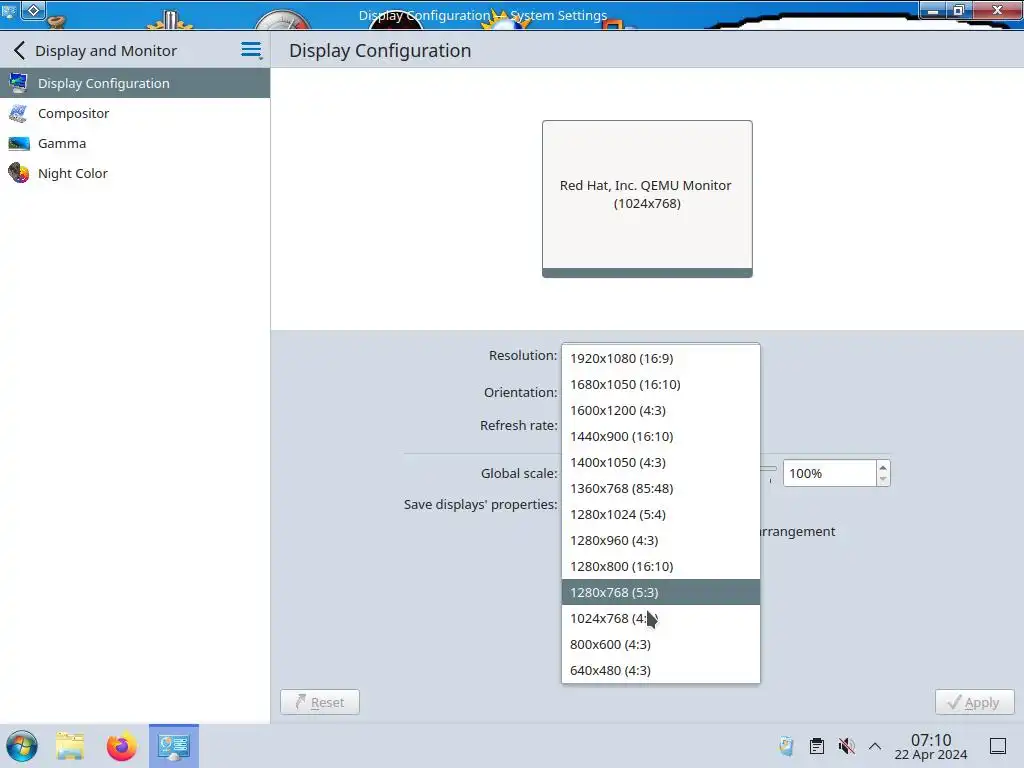Open Compositor settings
Image resolution: width=1024 pixels, height=768 pixels.
(135, 113)
